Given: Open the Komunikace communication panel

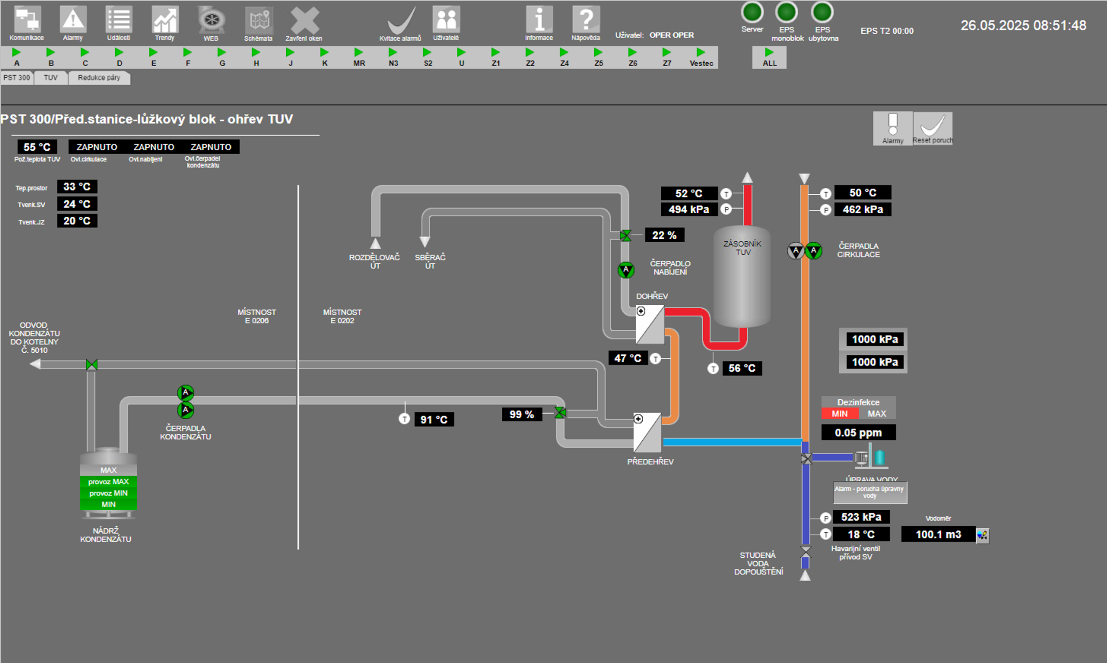Looking at the screenshot, I should (x=27, y=20).
